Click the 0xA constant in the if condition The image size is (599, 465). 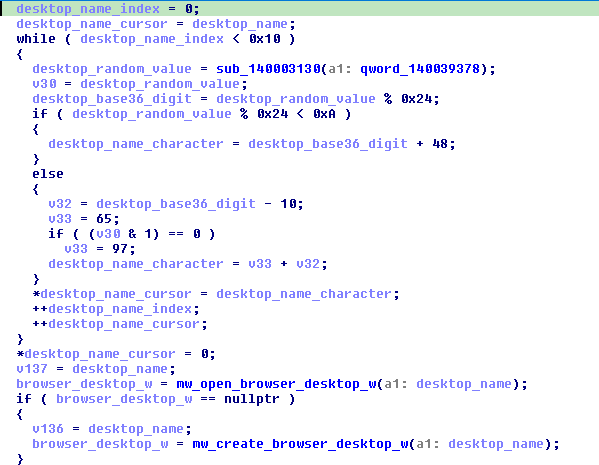[x=324, y=114]
